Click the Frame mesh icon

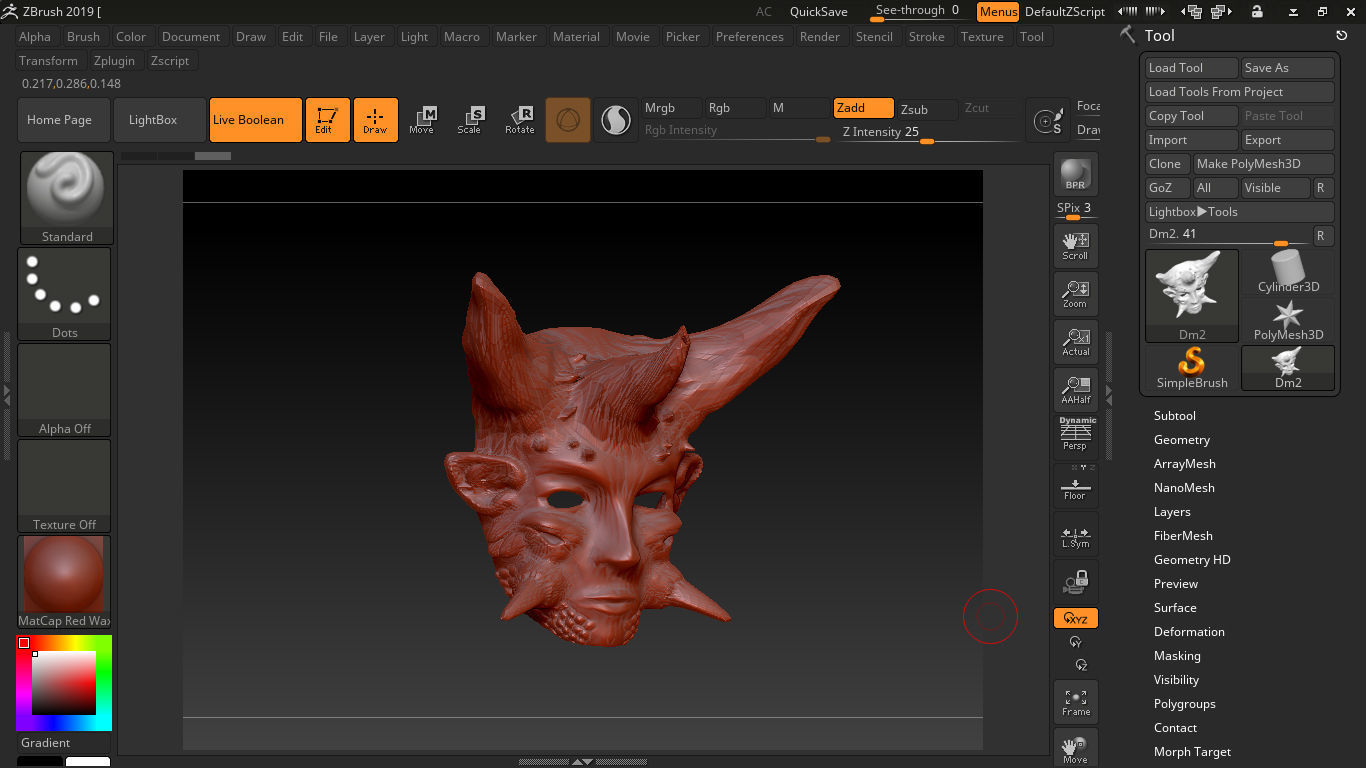1075,702
